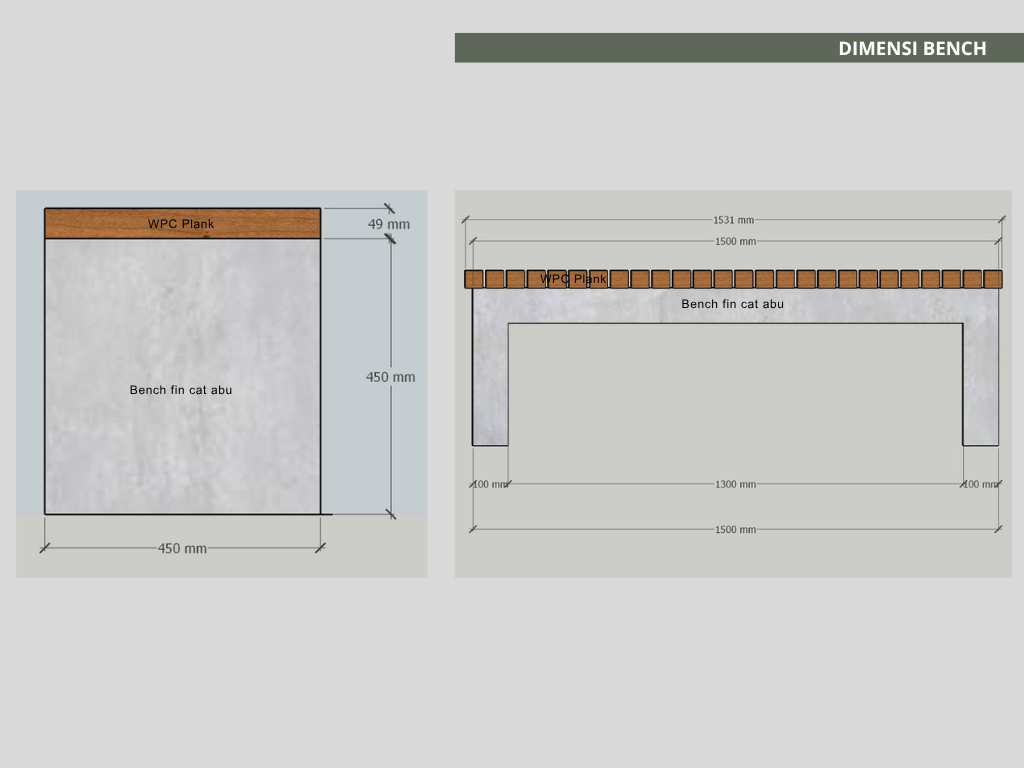Viewport: 1024px width, 768px height.
Task: Click the rightmost wooden slat in front view
Action: click(x=993, y=279)
